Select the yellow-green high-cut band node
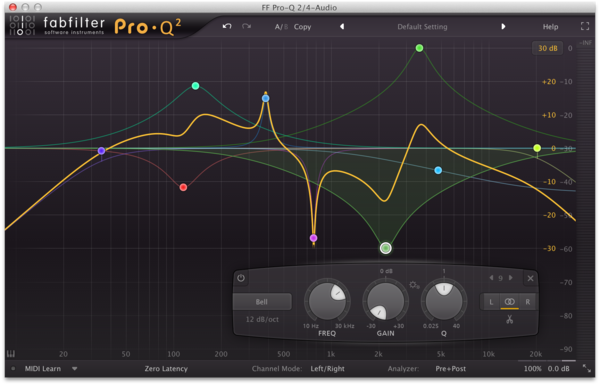This screenshot has width=600, height=385. coord(537,148)
